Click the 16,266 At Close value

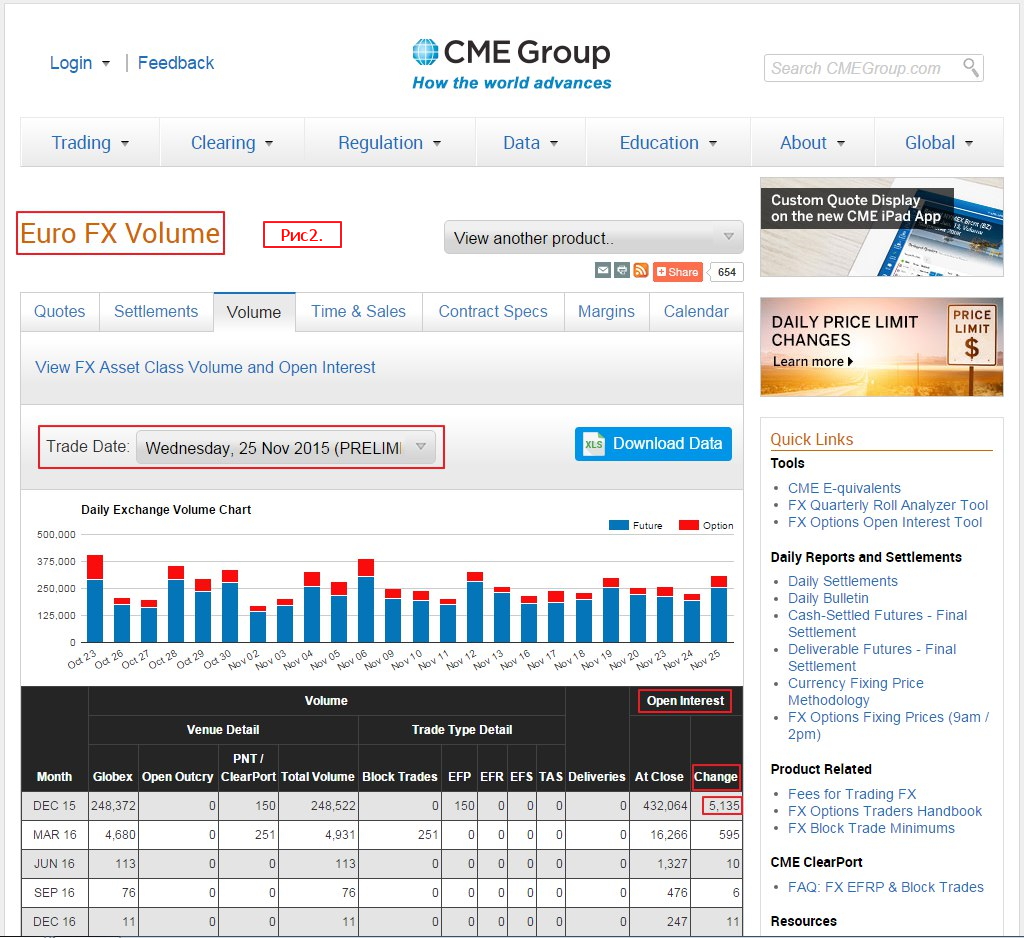click(x=669, y=834)
